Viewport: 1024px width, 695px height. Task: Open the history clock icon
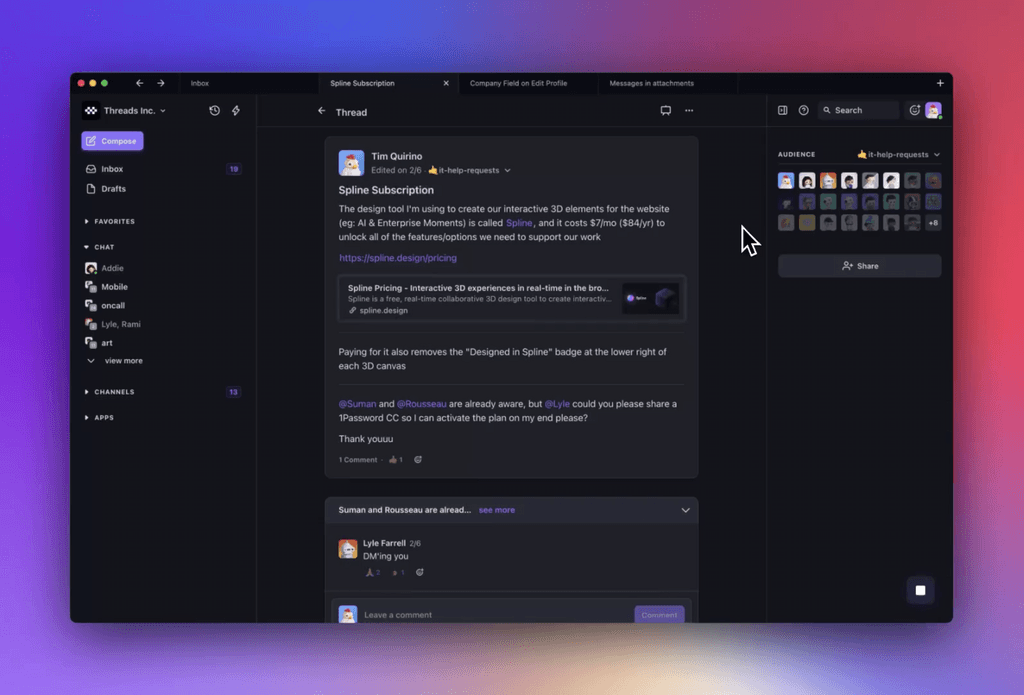214,110
